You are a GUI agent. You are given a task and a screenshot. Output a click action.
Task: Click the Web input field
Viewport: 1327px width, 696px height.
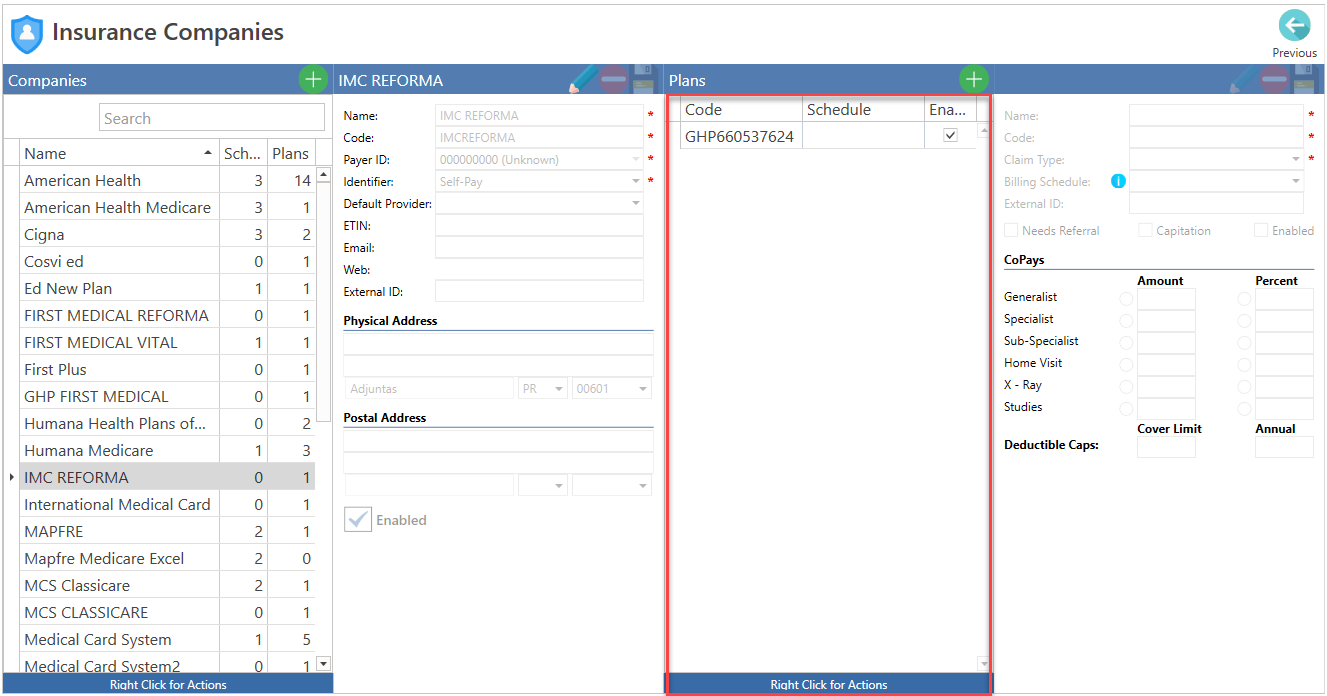[x=539, y=269]
